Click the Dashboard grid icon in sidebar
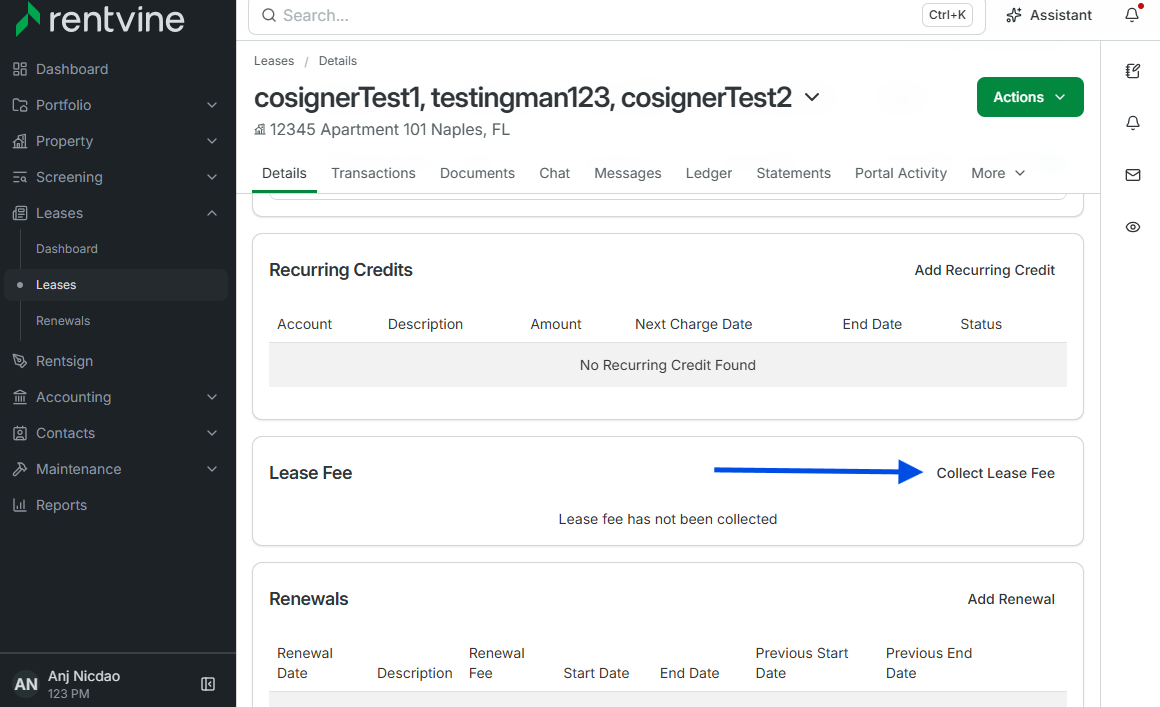 coord(20,69)
